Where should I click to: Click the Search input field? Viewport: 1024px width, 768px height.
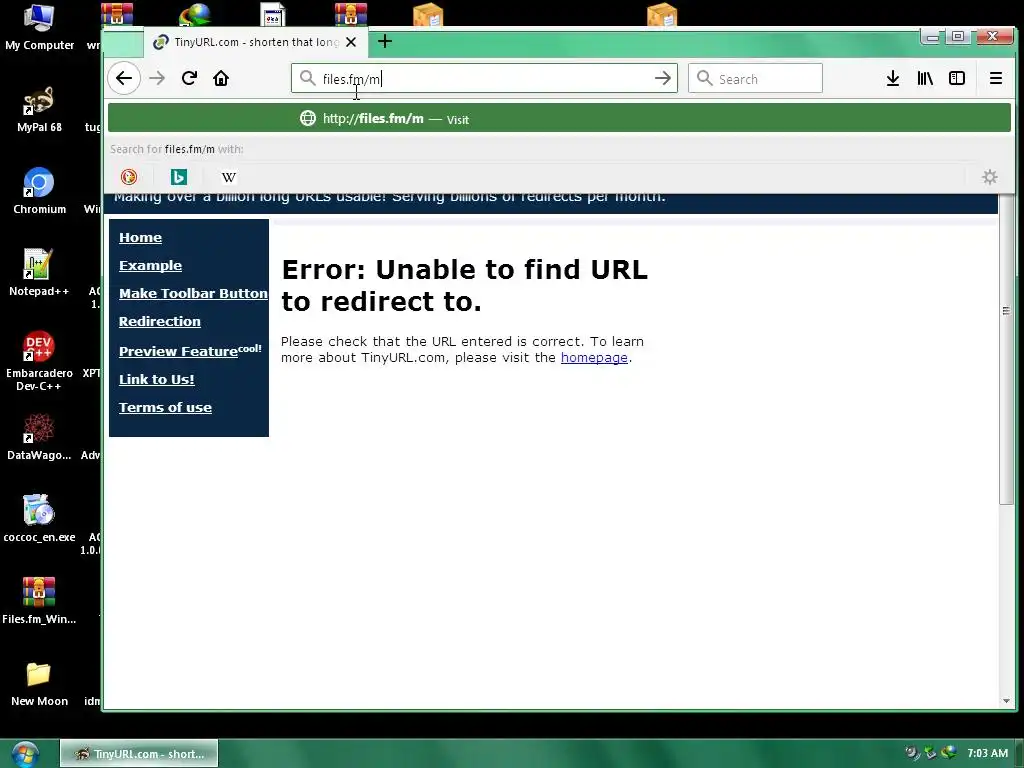click(756, 78)
